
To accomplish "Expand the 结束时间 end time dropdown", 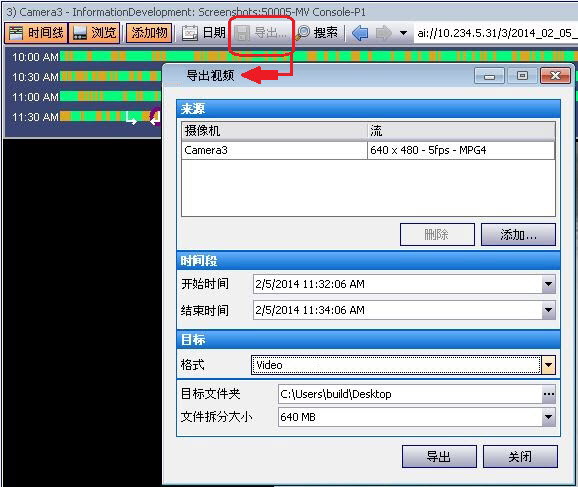I will point(549,310).
